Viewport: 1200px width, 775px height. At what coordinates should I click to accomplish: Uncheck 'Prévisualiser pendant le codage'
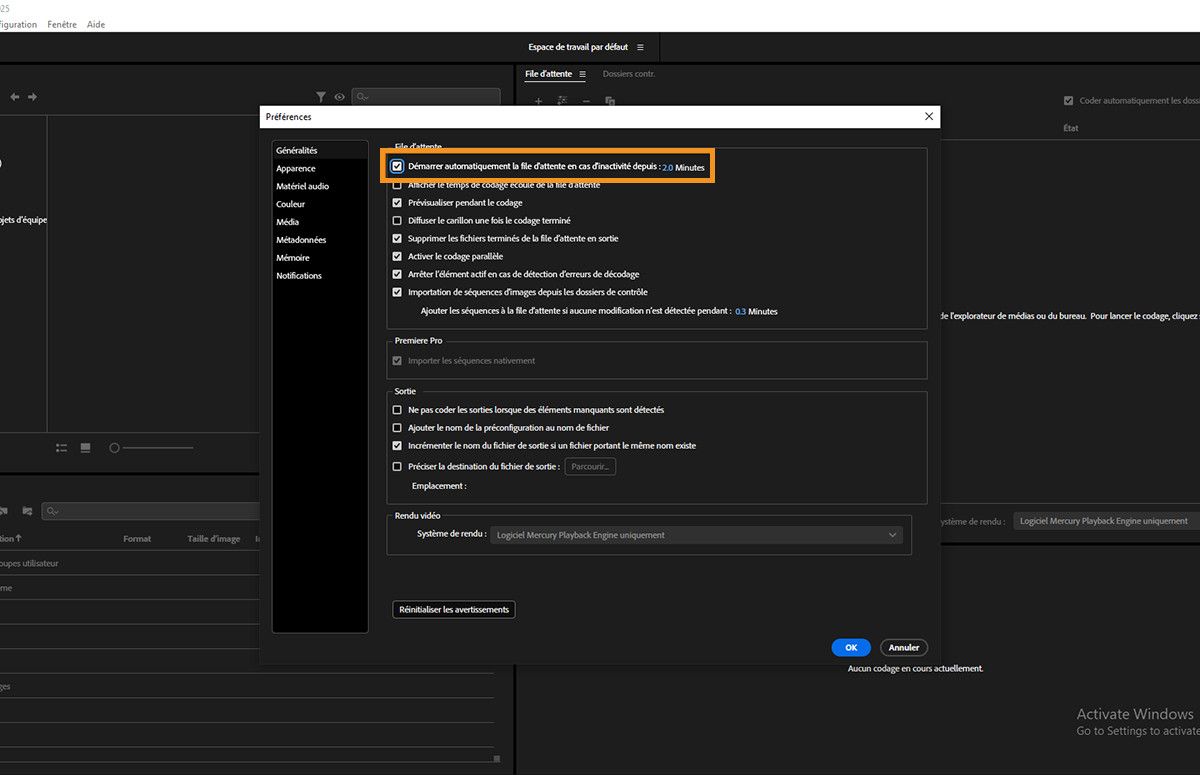(x=397, y=202)
